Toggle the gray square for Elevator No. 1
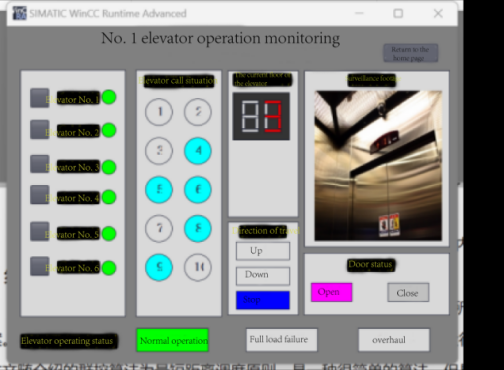Viewport: 504px width, 370px height. pos(40,98)
